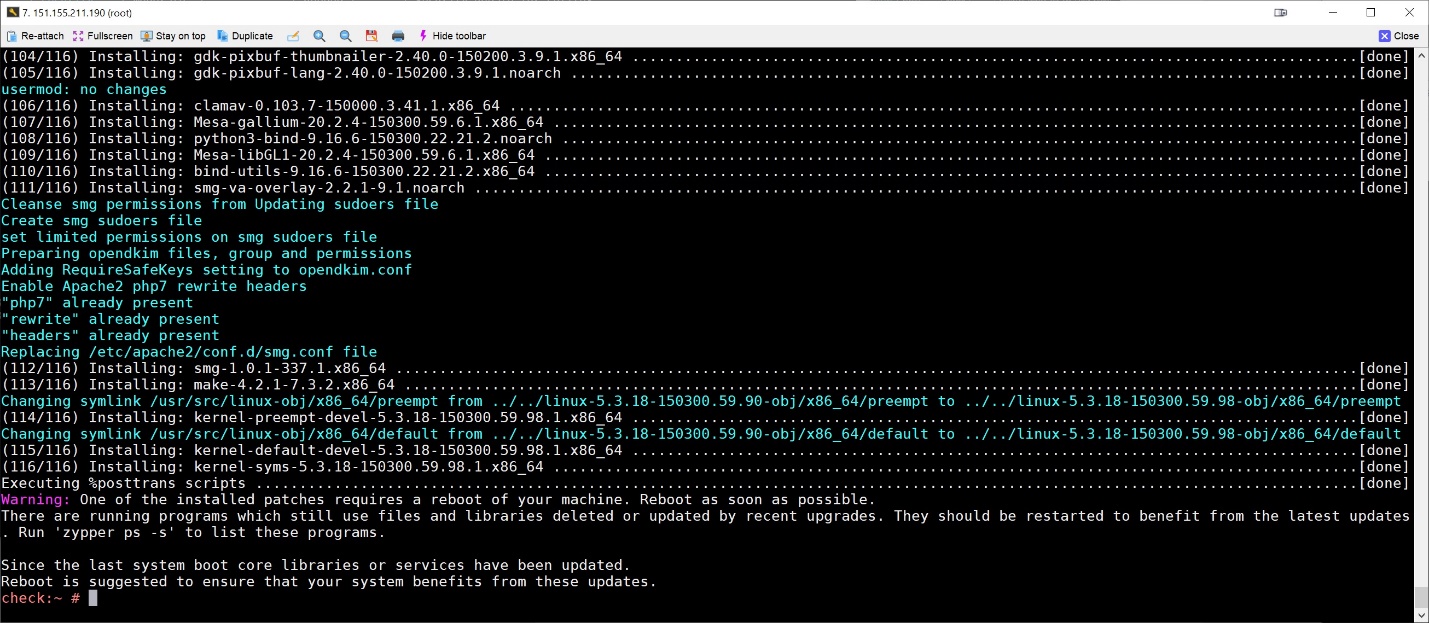Toggle Fullscreen for the session
Screen dimensions: 1429x623
[103, 35]
